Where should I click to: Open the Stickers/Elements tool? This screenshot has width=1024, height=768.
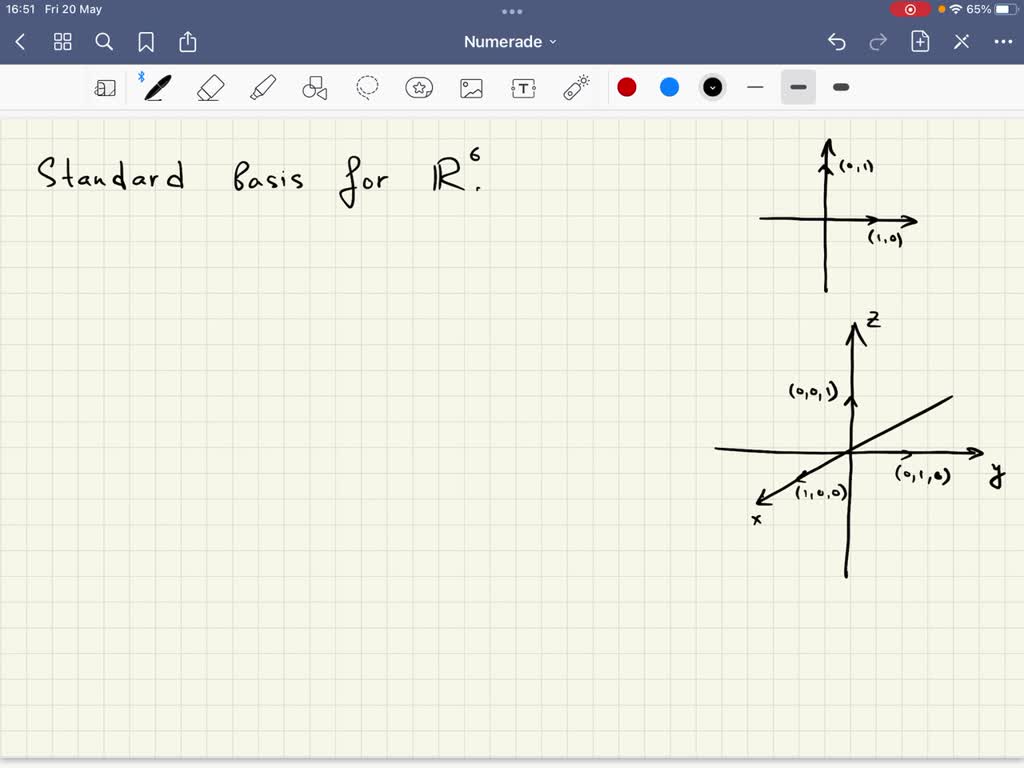click(x=419, y=87)
